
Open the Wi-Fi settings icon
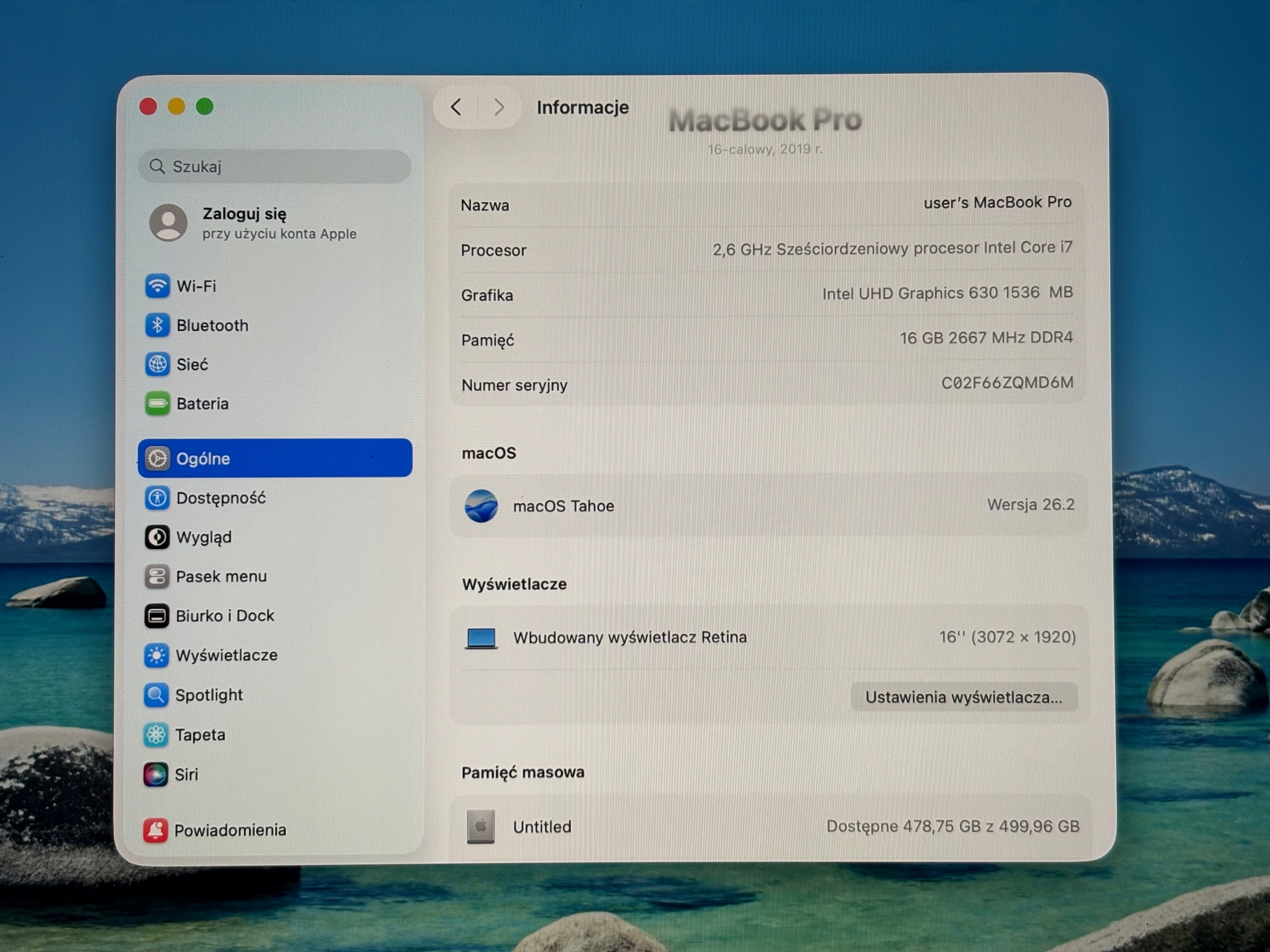157,286
